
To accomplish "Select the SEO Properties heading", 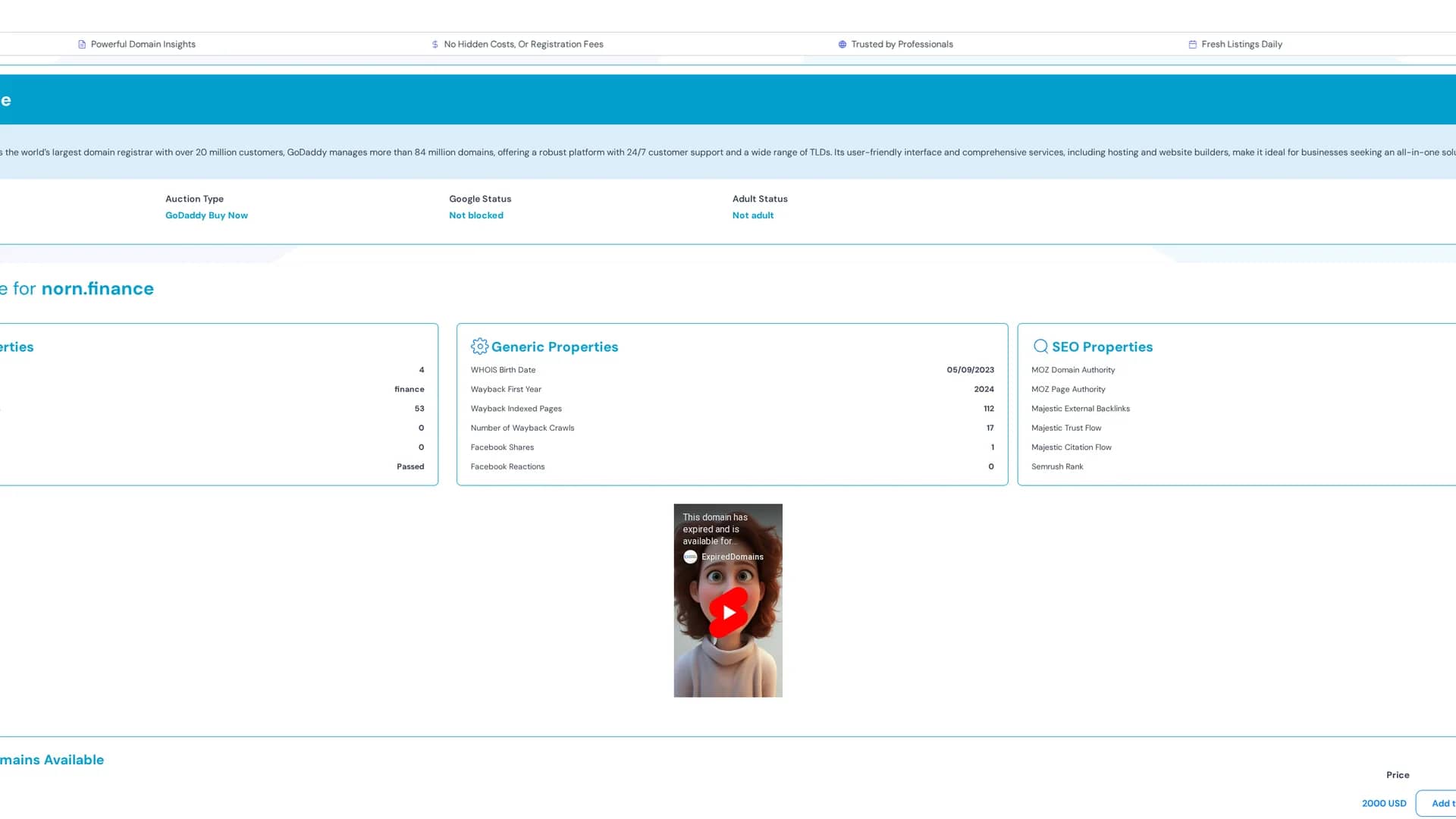I will [x=1102, y=347].
